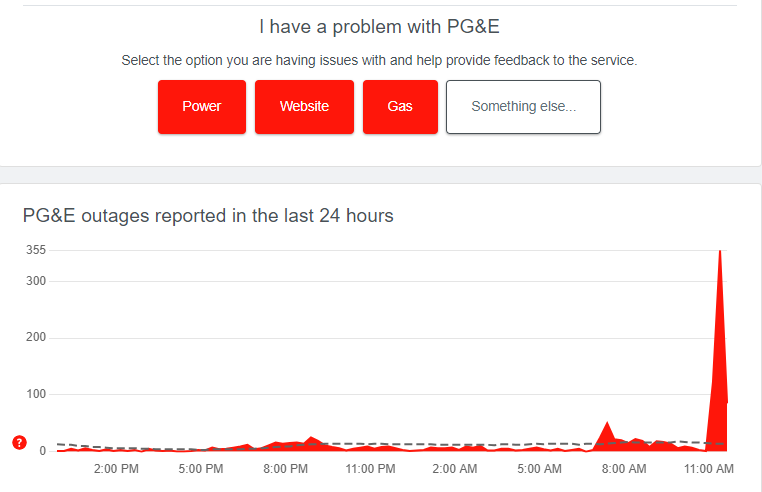Click the 'I have a problem with PG&E' heading
The height and width of the screenshot is (492, 762).
click(x=380, y=27)
